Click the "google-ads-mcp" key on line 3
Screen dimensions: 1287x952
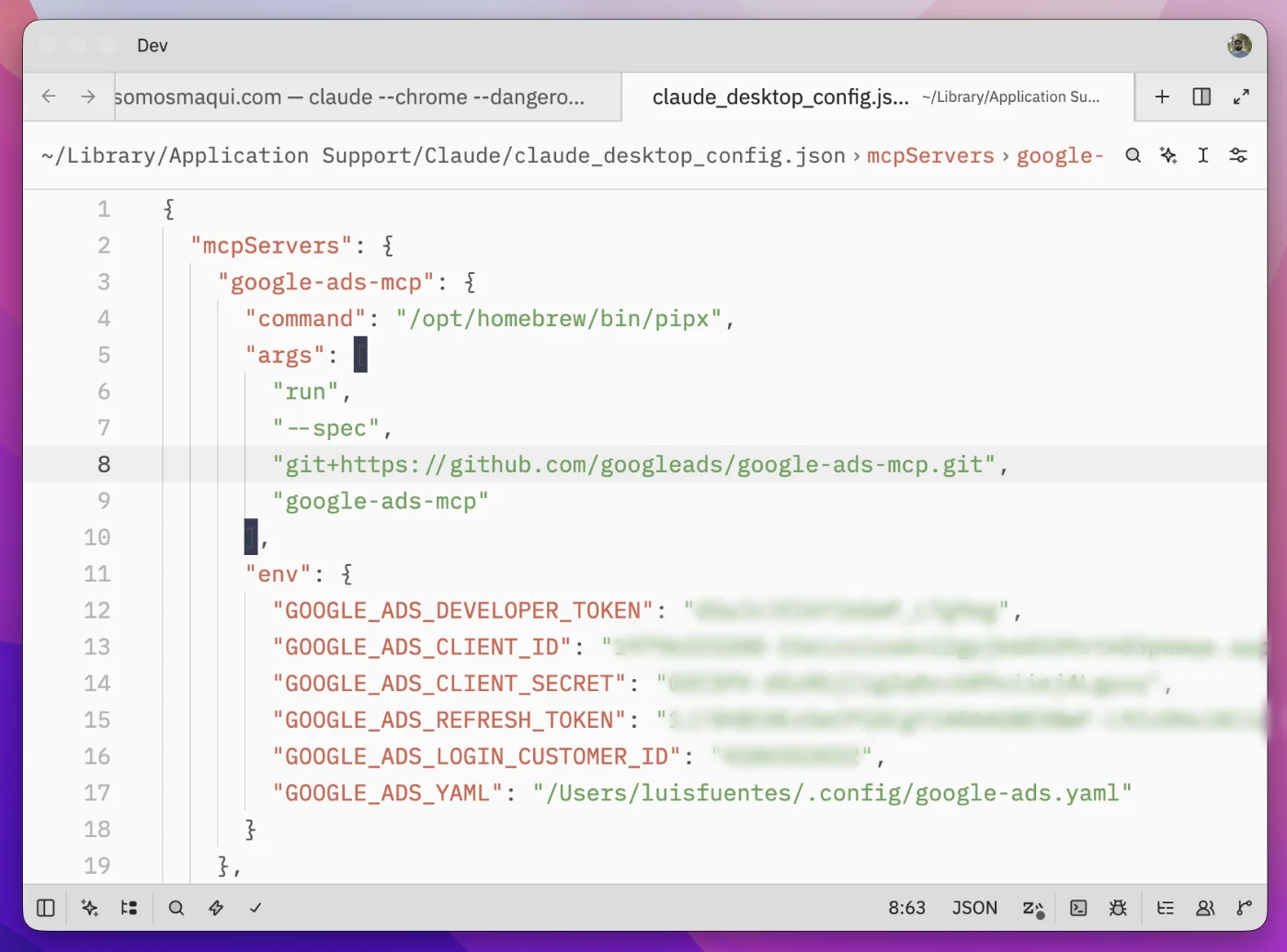coord(325,282)
